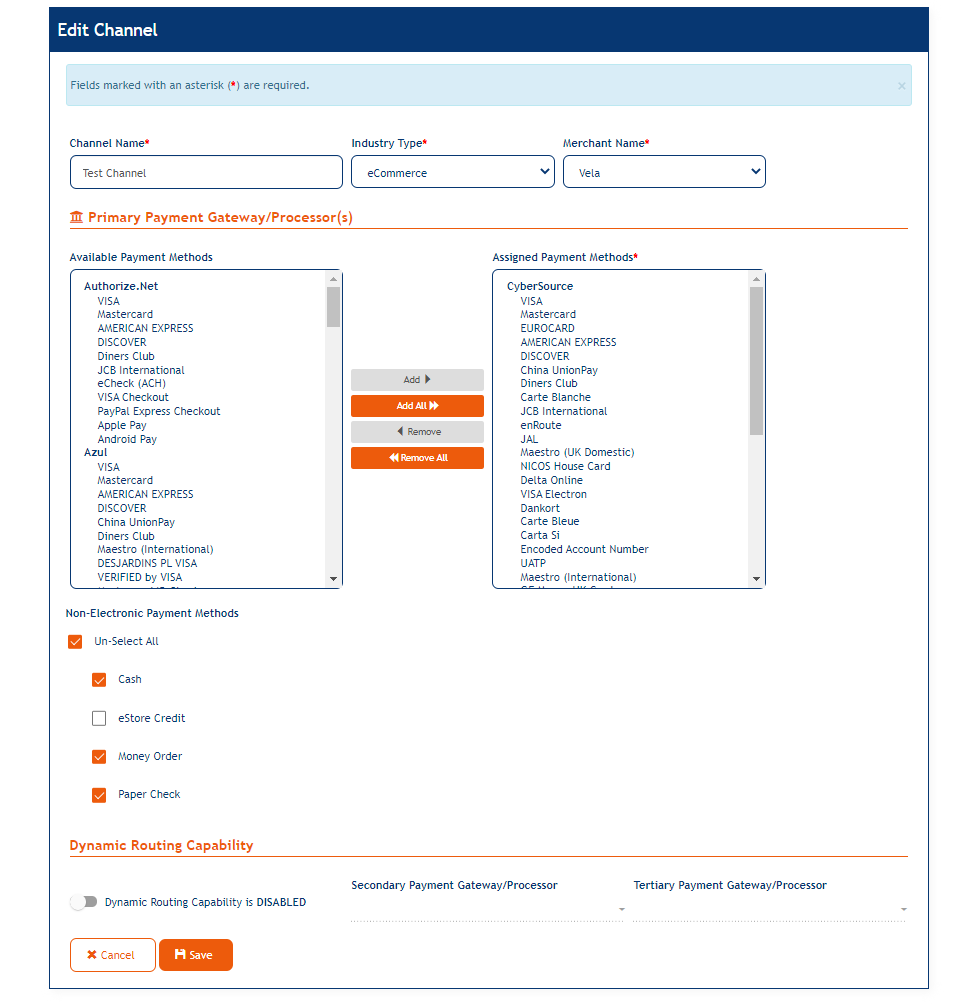Click the Add arrow button
The height and width of the screenshot is (1005, 968).
click(417, 380)
